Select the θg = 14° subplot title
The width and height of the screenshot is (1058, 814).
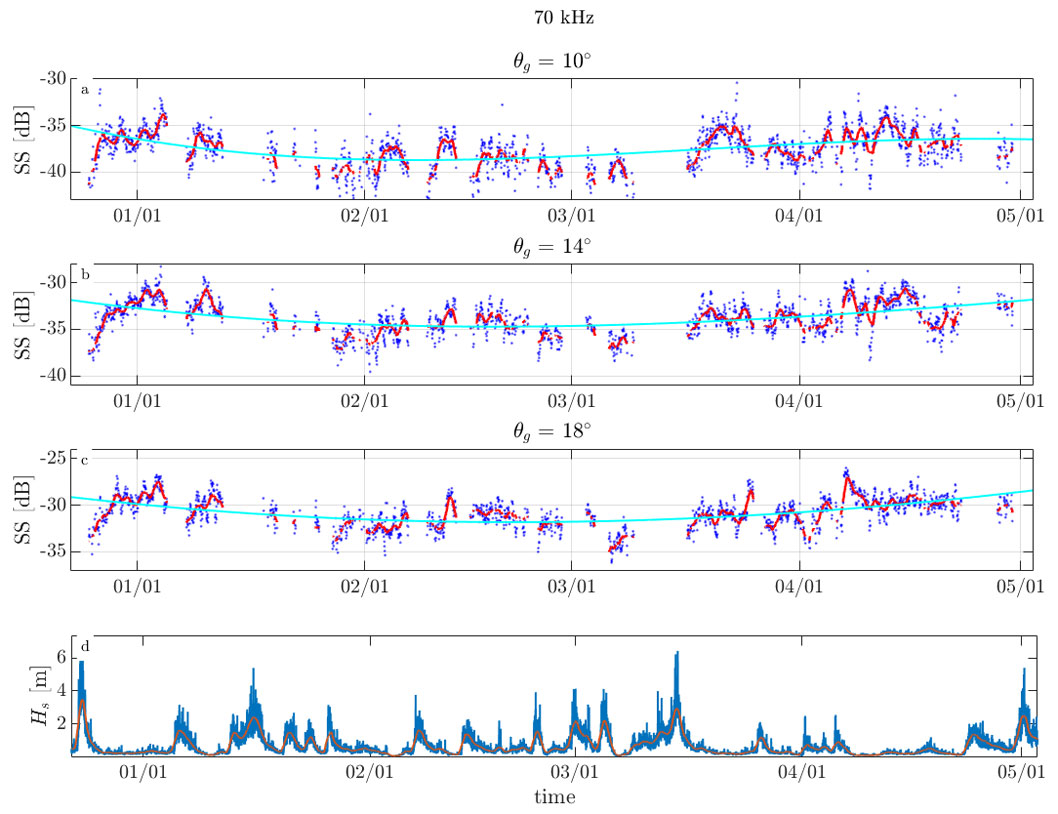[546, 246]
